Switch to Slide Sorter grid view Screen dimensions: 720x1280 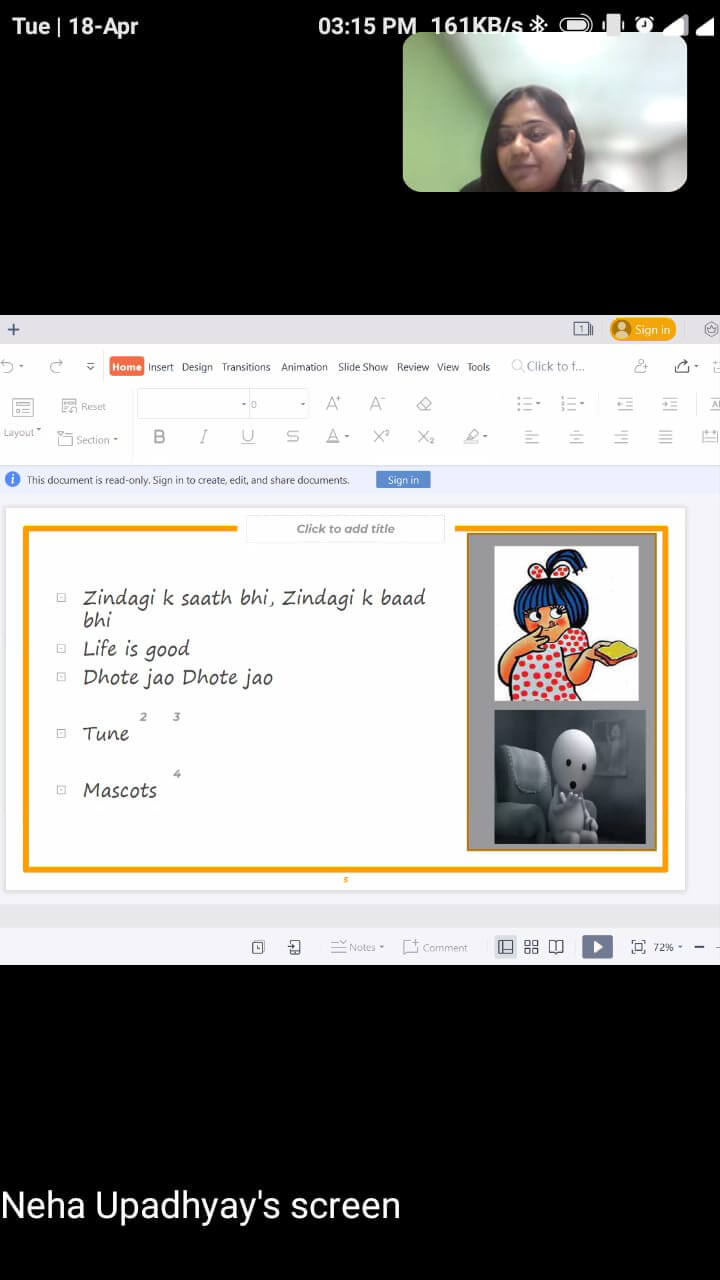[532, 947]
